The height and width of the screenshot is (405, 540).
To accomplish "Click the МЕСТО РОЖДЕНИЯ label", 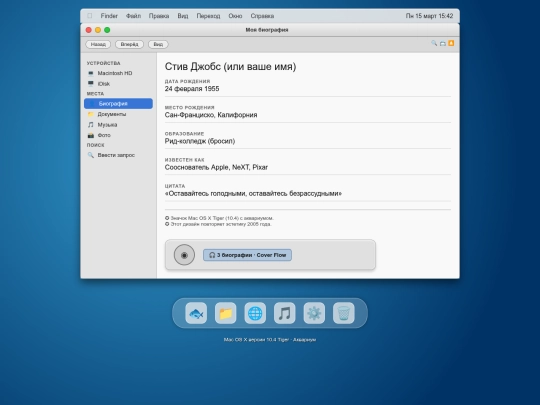I will click(x=189, y=107).
